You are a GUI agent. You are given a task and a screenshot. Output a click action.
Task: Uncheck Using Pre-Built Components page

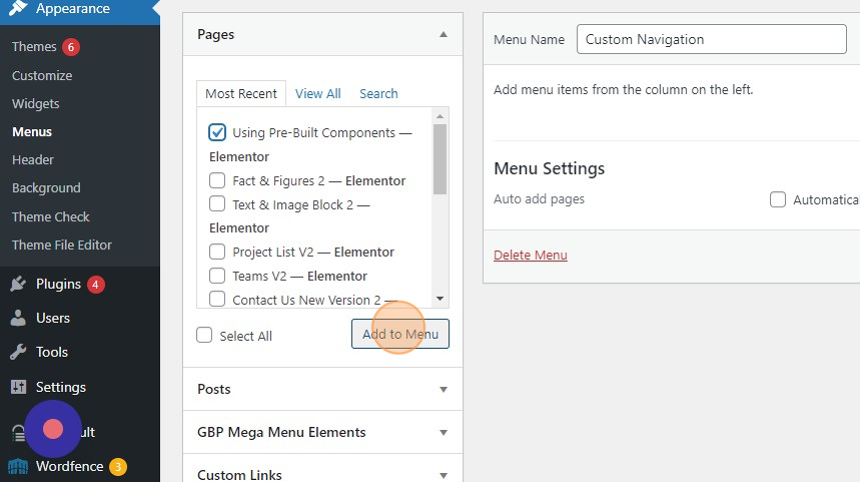217,132
